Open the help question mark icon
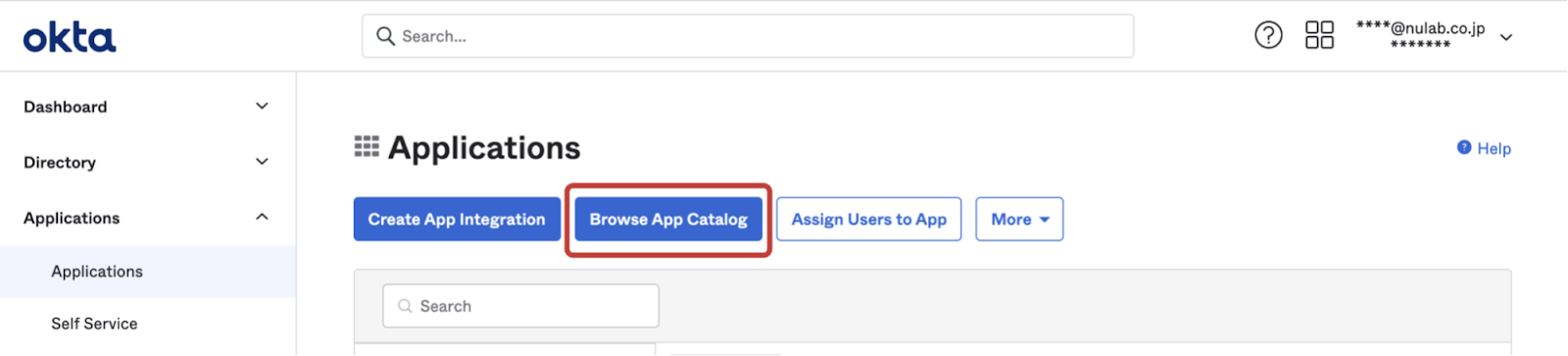The height and width of the screenshot is (356, 1568). click(1268, 36)
